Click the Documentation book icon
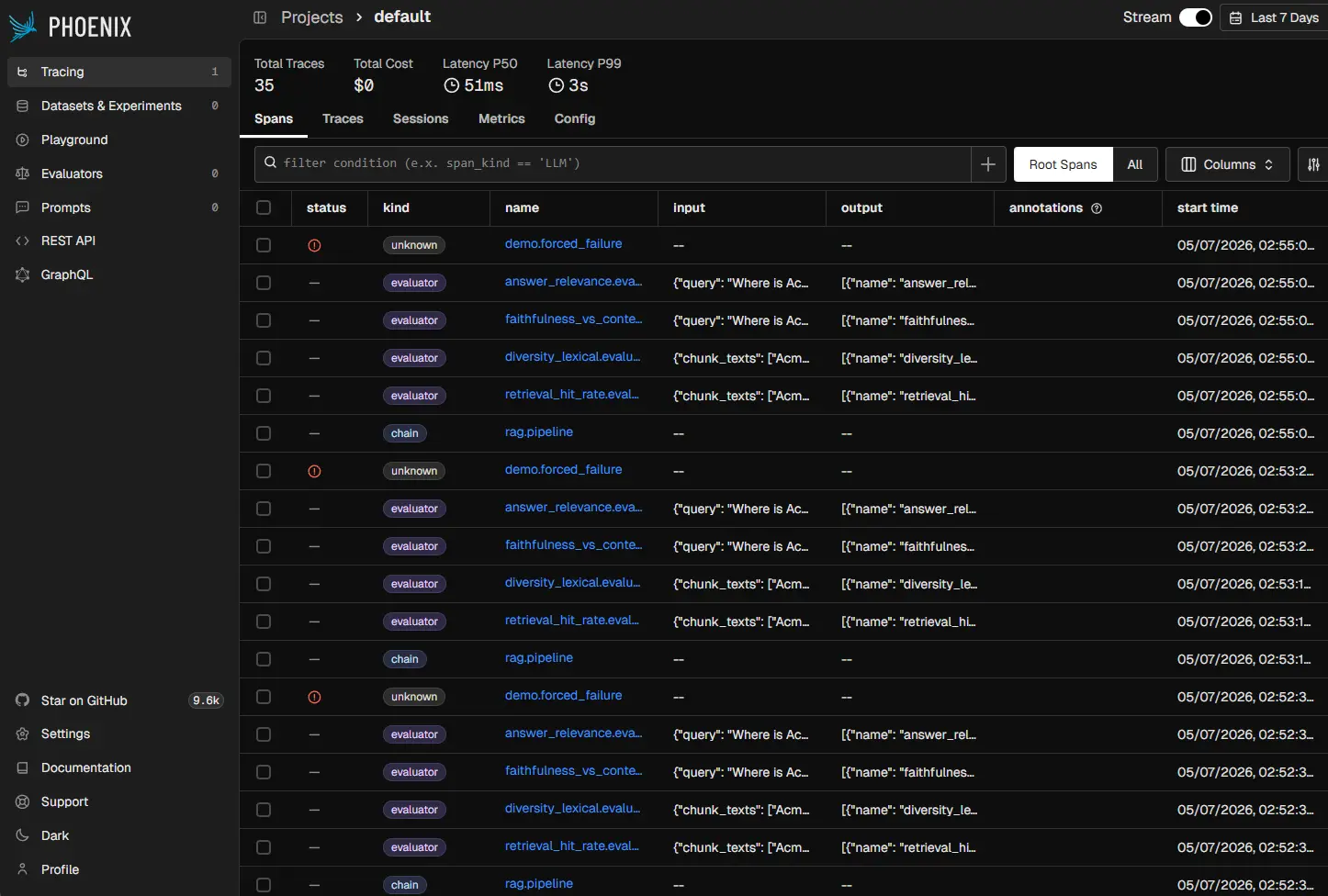Image resolution: width=1328 pixels, height=896 pixels. pos(23,767)
